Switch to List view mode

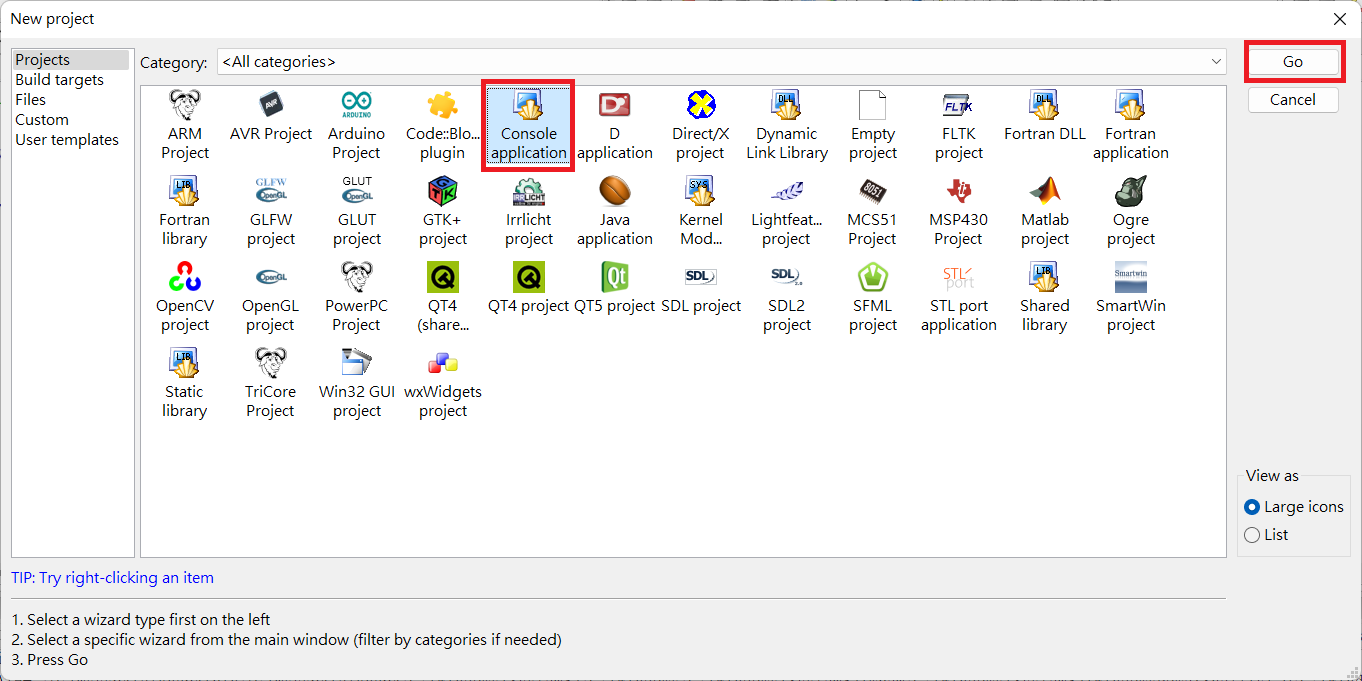[x=1252, y=535]
